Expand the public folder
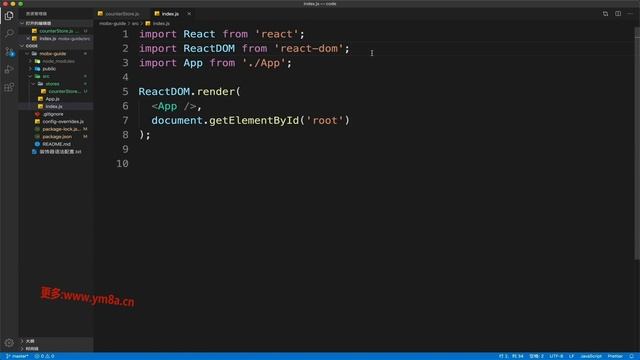 pyautogui.click(x=31, y=69)
